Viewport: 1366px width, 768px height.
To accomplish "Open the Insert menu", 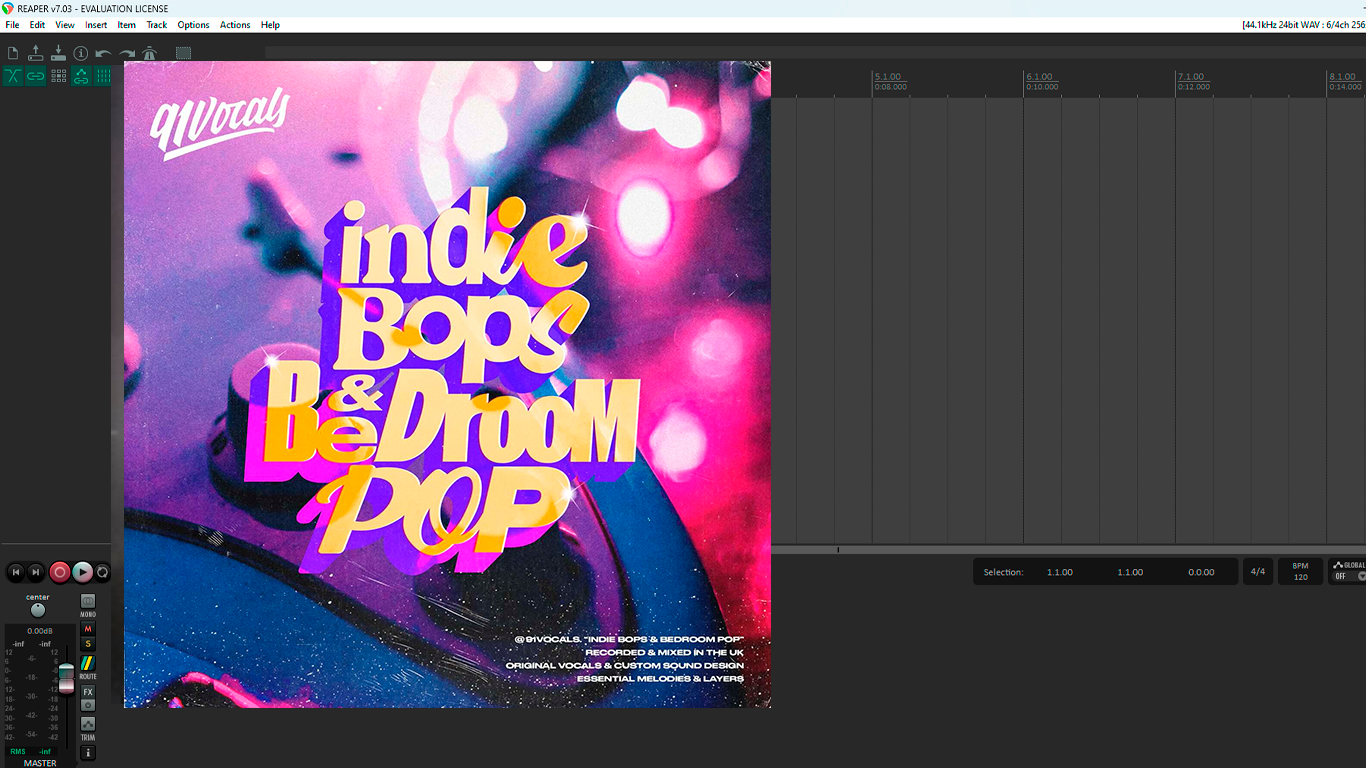I will point(96,25).
